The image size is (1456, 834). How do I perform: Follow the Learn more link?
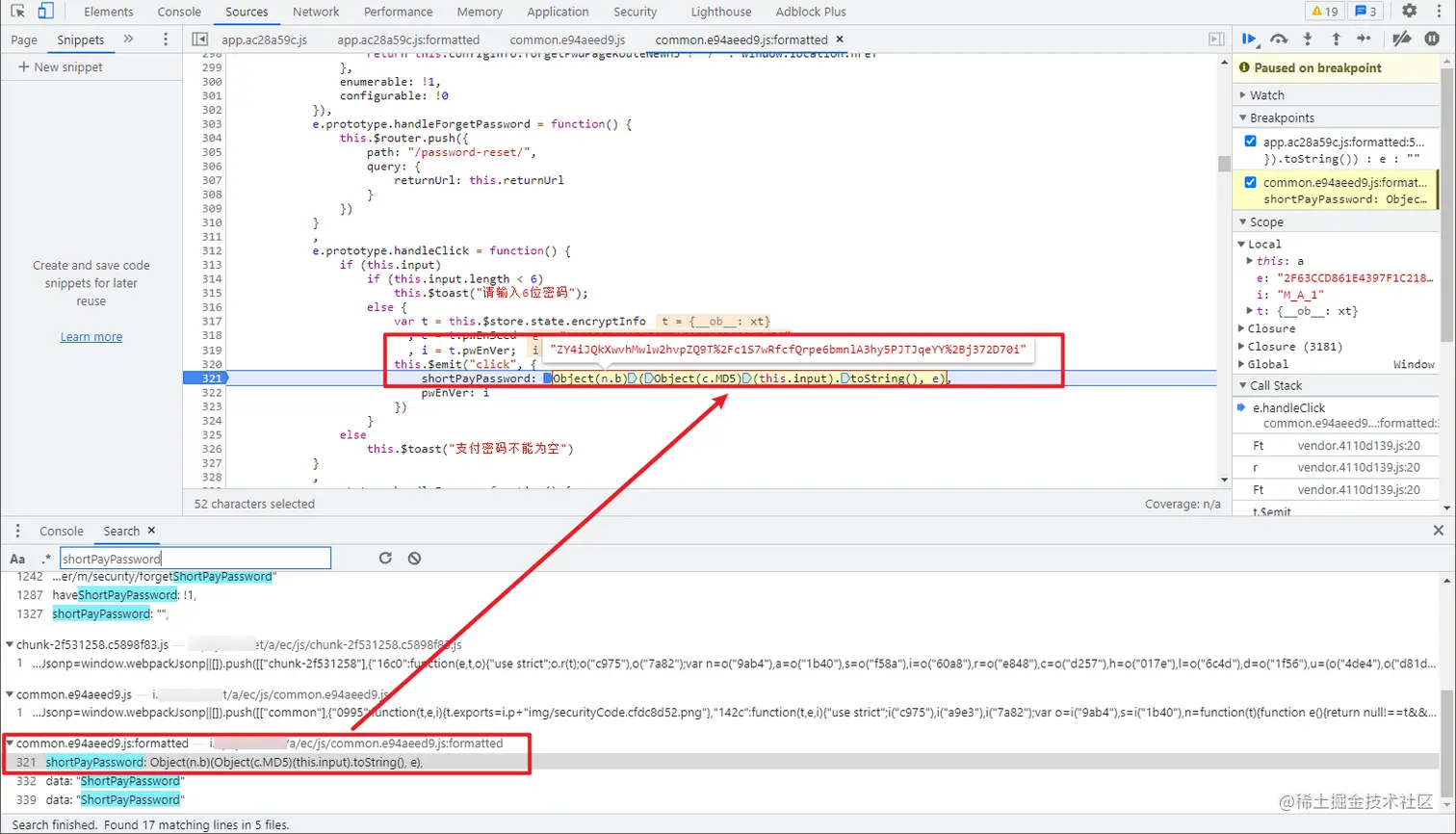pos(91,336)
